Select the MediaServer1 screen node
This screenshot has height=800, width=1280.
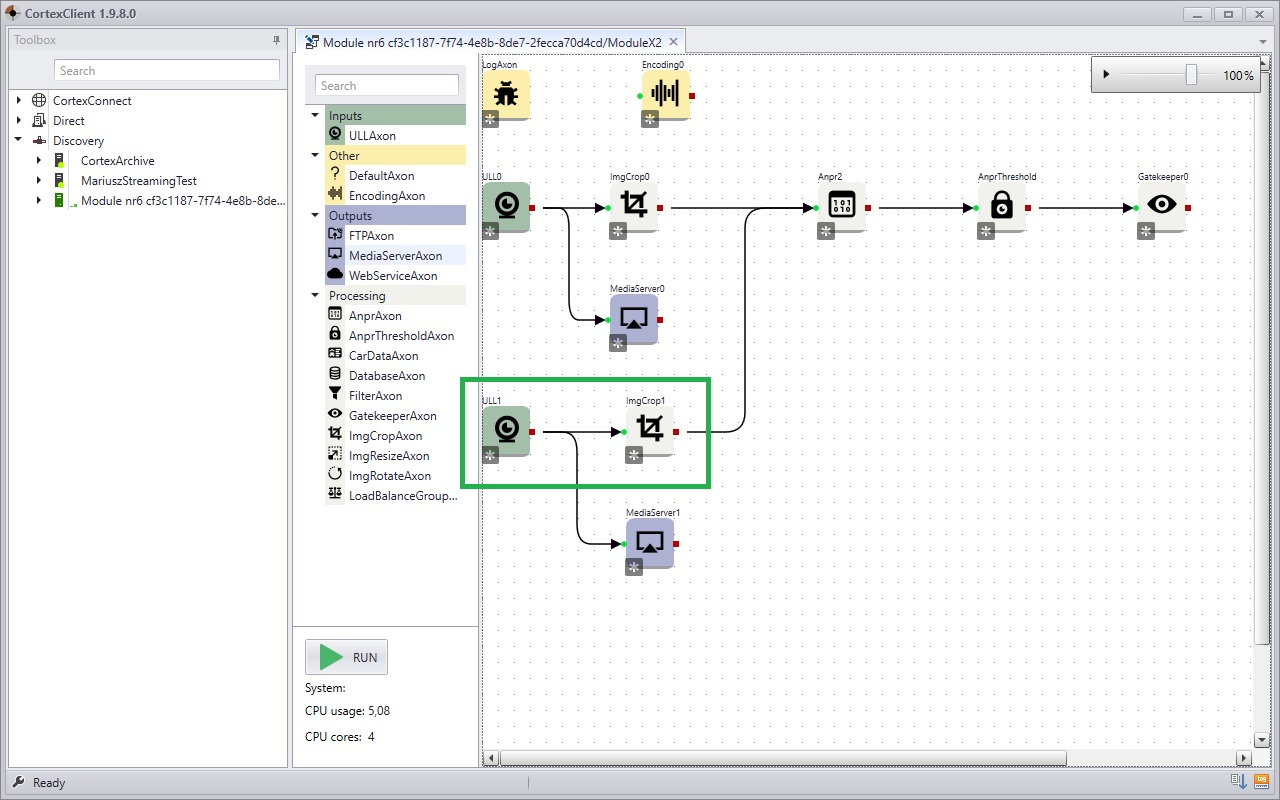tap(649, 543)
